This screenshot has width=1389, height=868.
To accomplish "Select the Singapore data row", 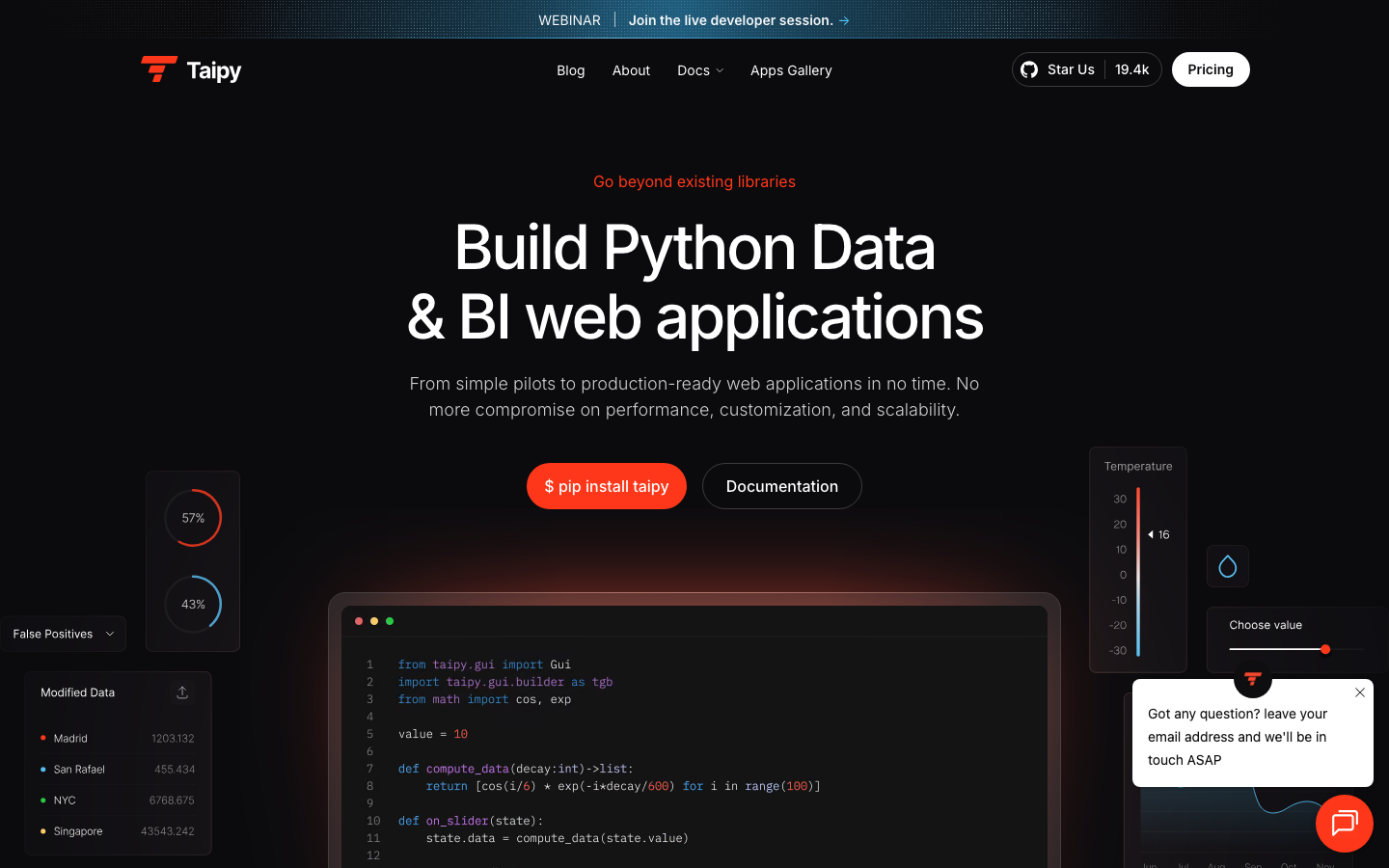I will pos(118,831).
